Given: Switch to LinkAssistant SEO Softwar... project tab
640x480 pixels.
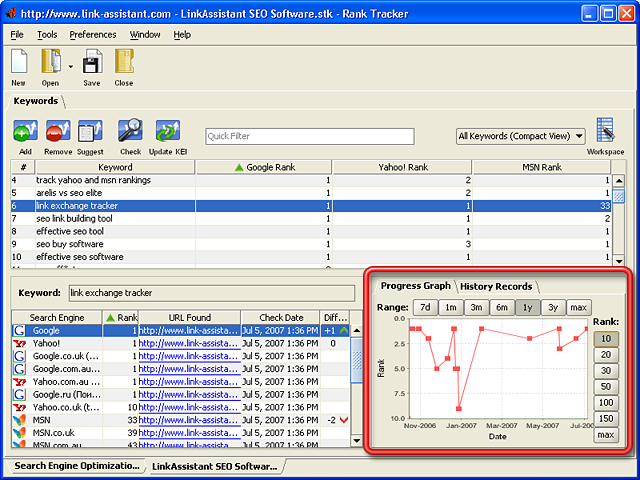Looking at the screenshot, I should (x=215, y=467).
